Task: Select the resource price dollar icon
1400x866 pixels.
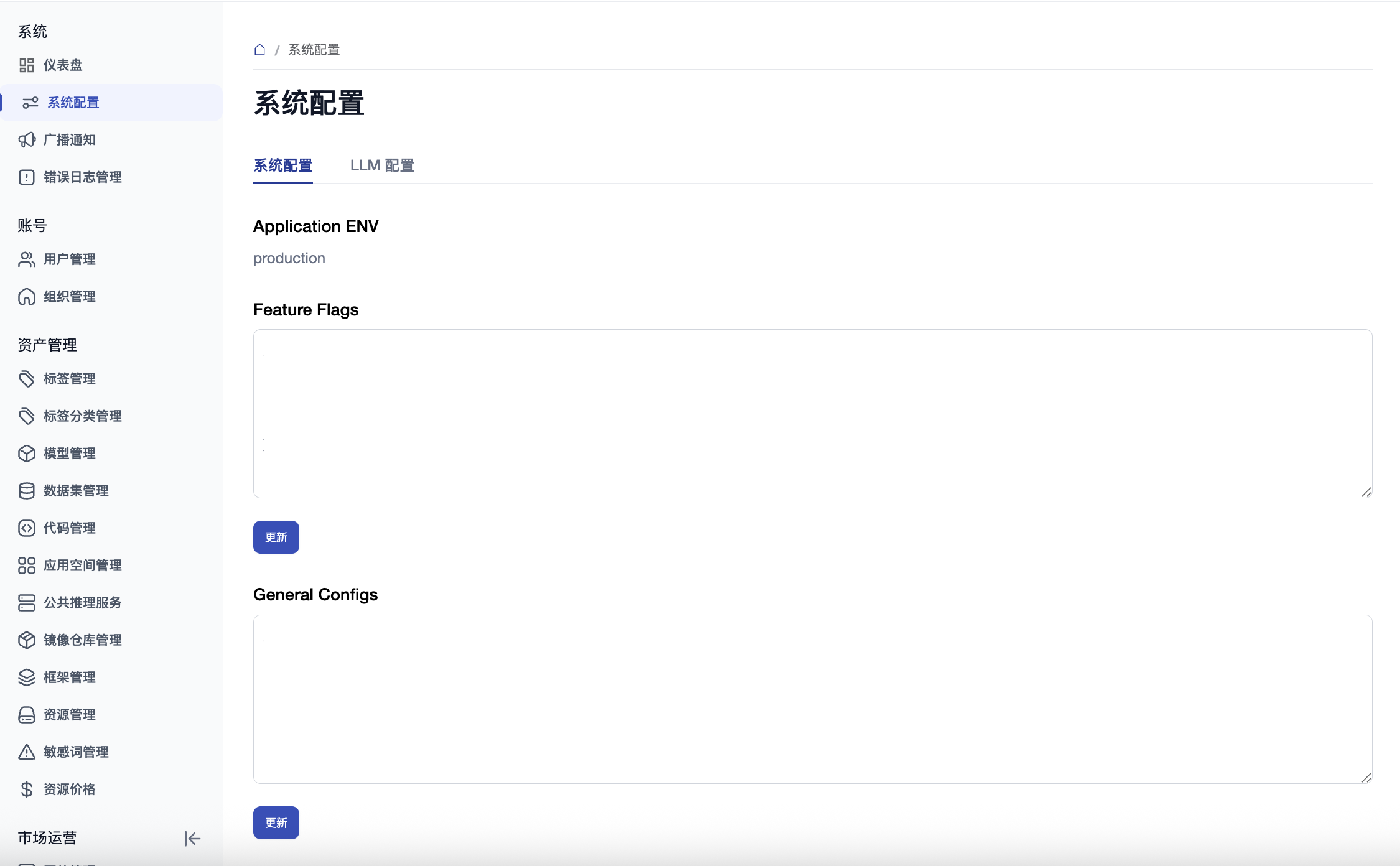Action: click(27, 789)
